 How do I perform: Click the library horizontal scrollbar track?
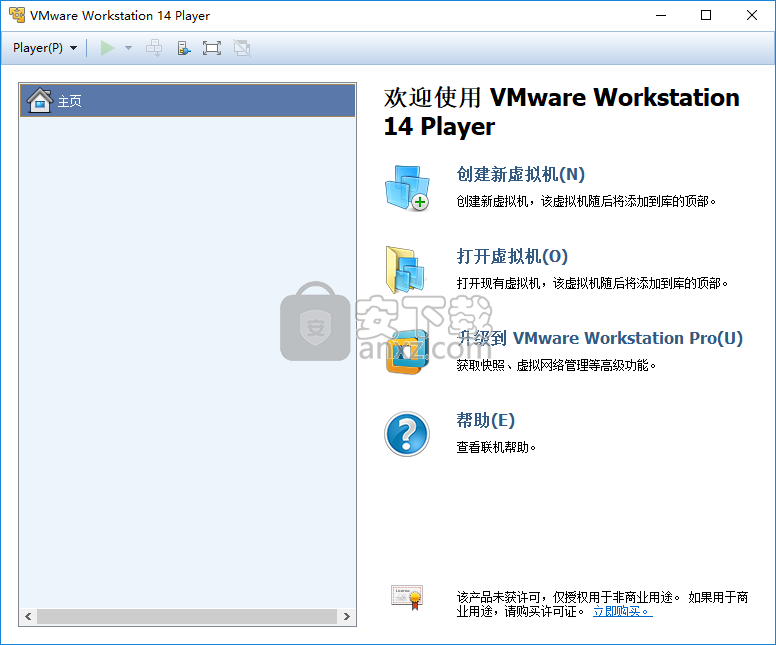pos(187,616)
